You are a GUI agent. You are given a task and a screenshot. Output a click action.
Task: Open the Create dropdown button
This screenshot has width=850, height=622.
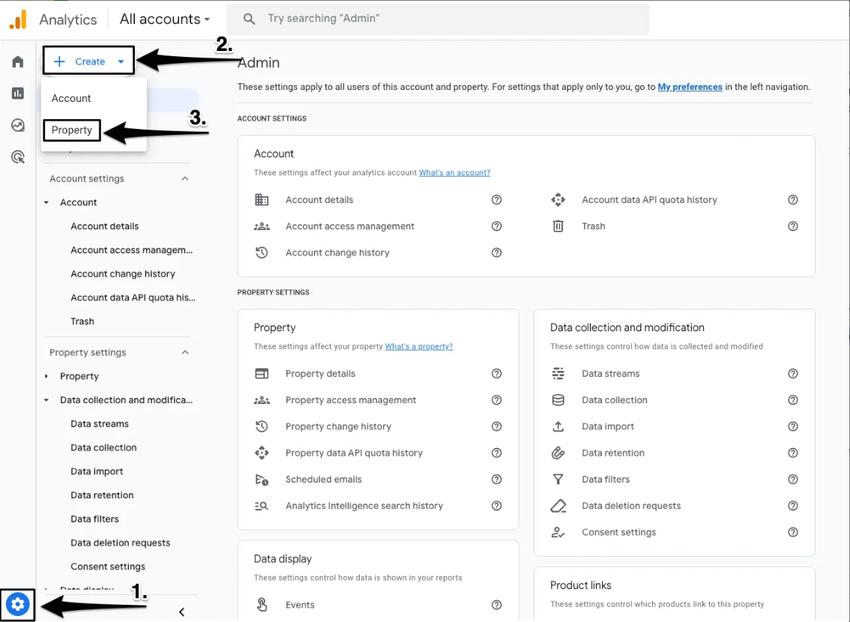click(89, 62)
